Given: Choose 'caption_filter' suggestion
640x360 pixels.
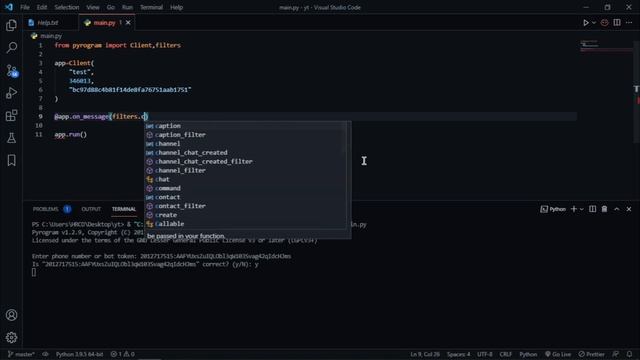Looking at the screenshot, I should click(245, 135).
